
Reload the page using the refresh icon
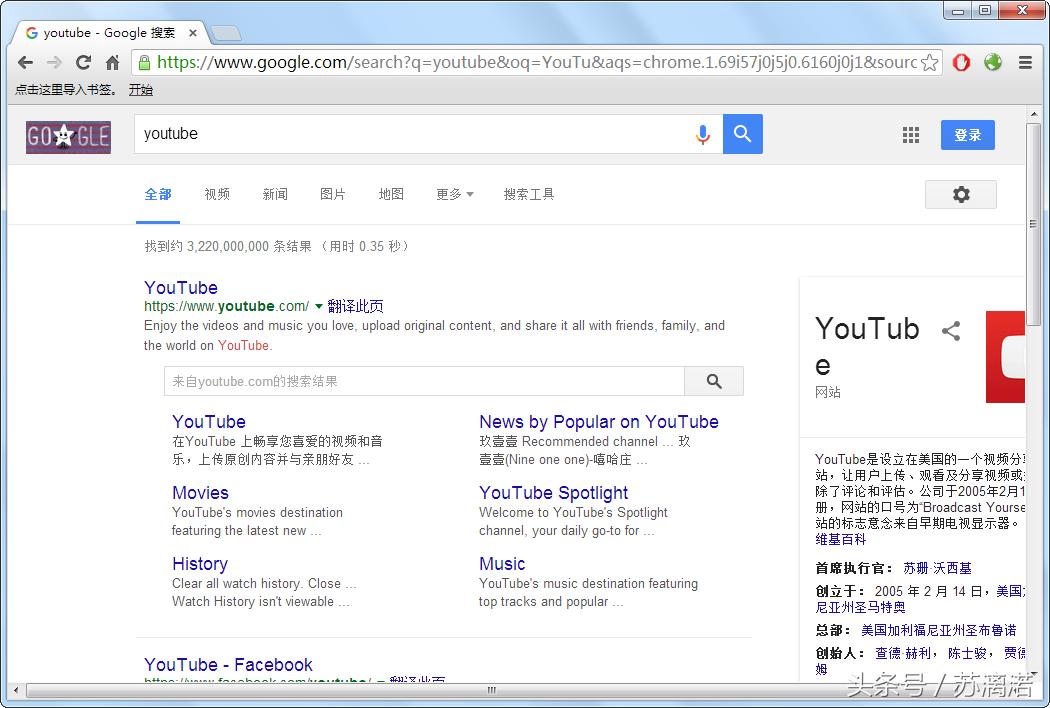(84, 62)
